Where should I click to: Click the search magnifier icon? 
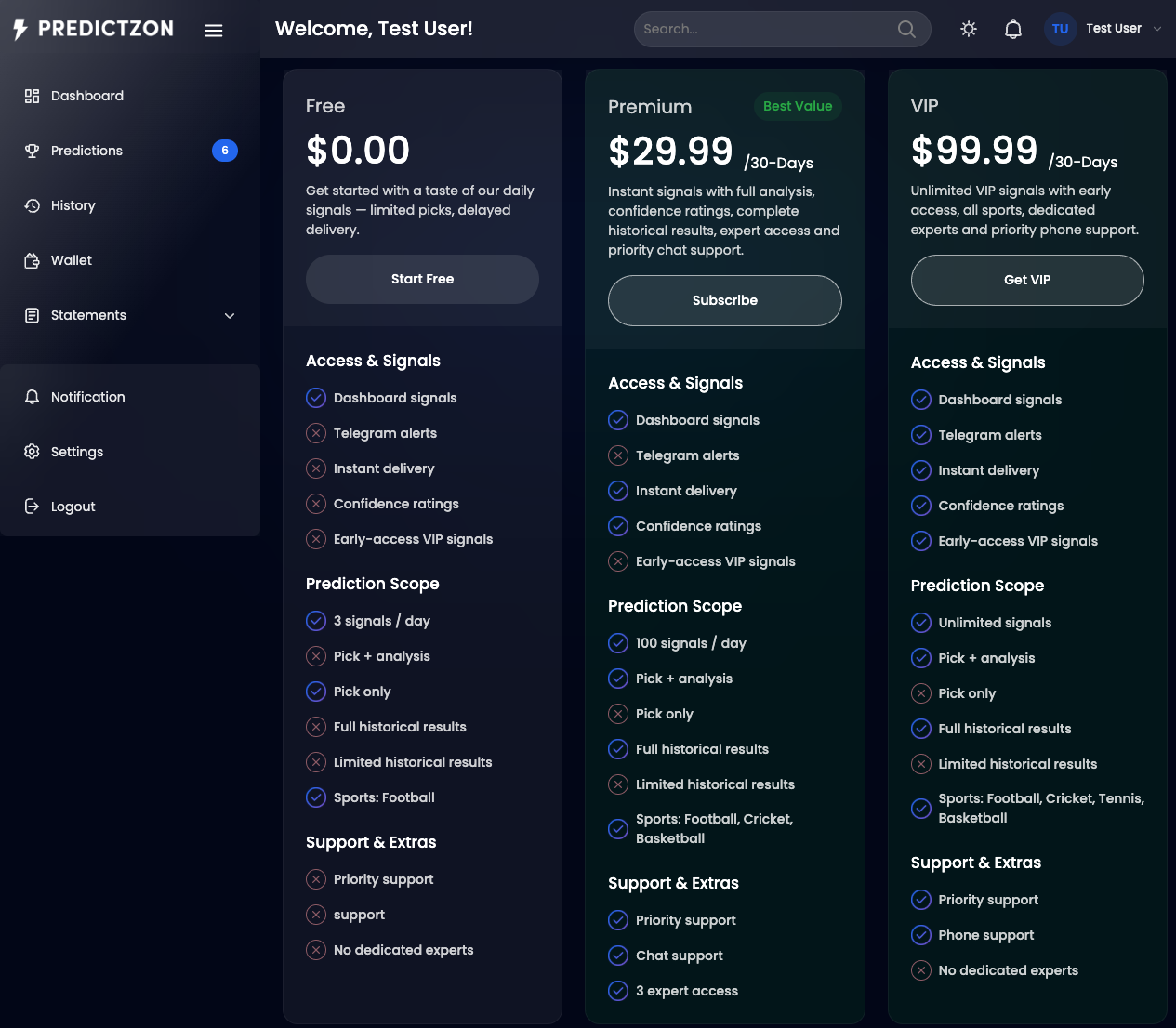pos(906,29)
